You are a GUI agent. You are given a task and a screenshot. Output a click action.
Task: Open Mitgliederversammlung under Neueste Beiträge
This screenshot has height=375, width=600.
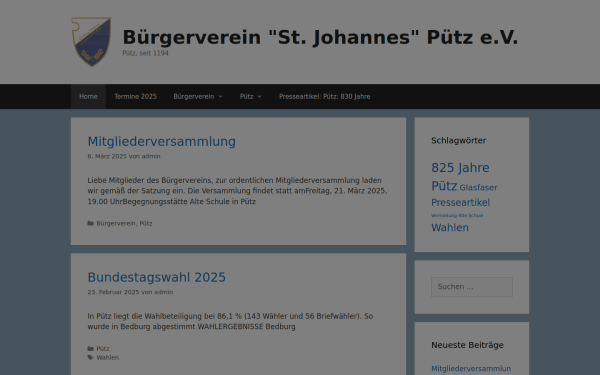(471, 368)
